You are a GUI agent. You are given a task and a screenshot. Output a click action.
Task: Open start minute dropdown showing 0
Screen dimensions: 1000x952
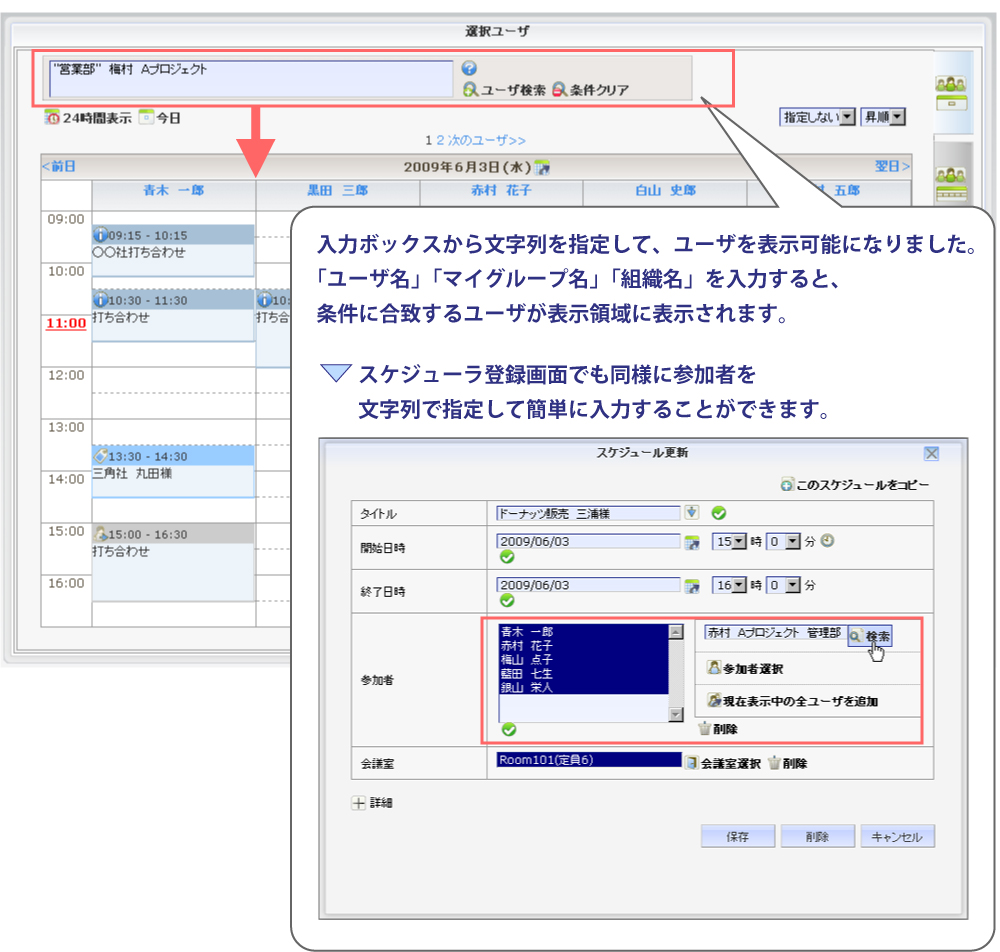pyautogui.click(x=783, y=541)
